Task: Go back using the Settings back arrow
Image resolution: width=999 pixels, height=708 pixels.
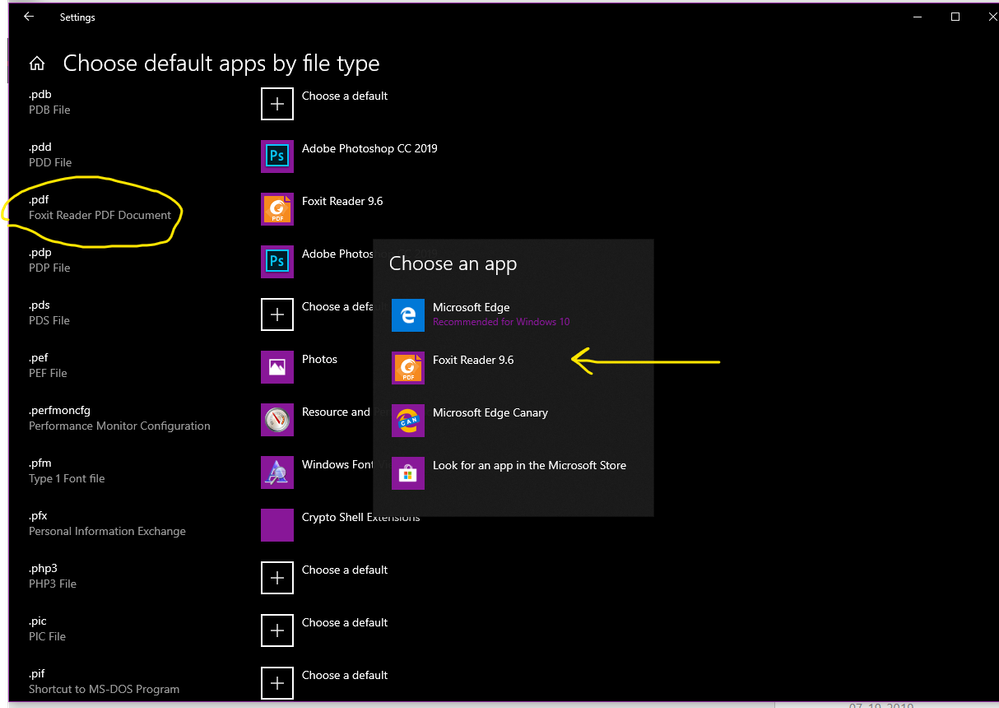Action: 29,17
